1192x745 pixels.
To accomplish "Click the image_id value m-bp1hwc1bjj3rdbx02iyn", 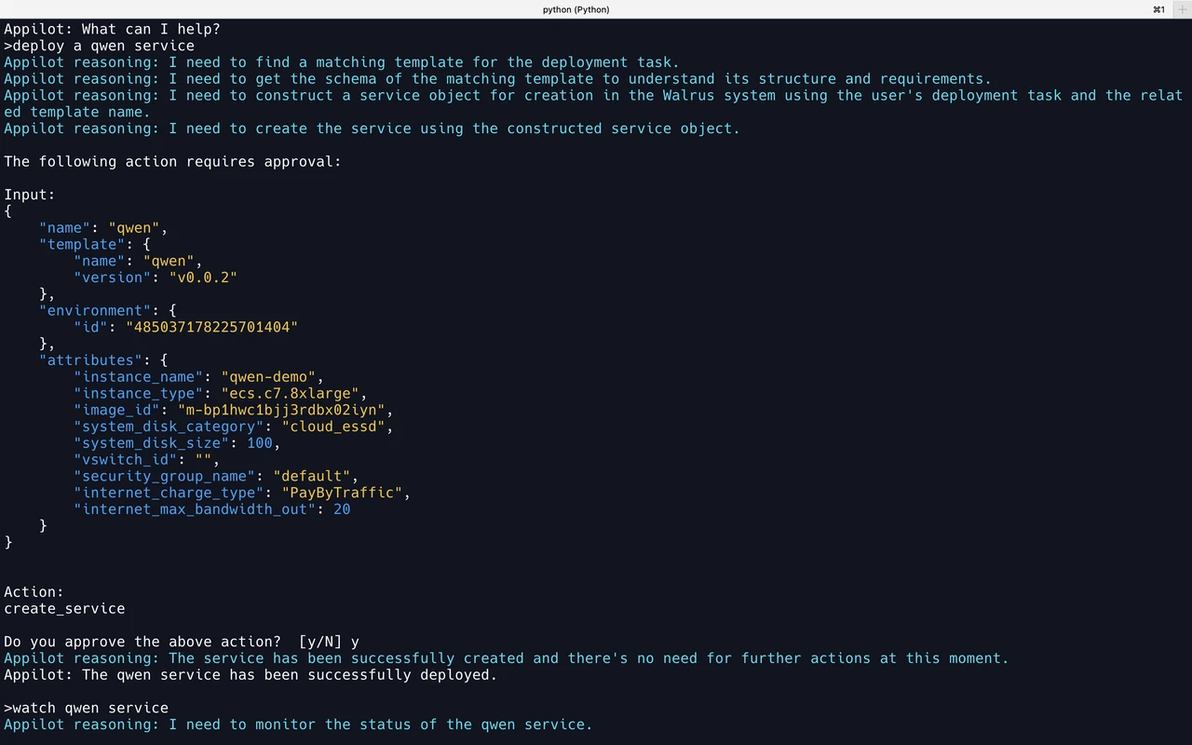I will [x=281, y=410].
